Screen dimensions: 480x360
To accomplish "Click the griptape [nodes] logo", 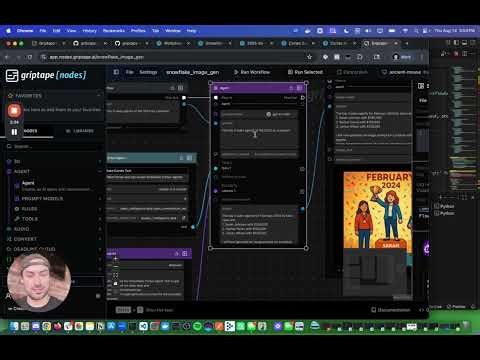I will (46, 75).
